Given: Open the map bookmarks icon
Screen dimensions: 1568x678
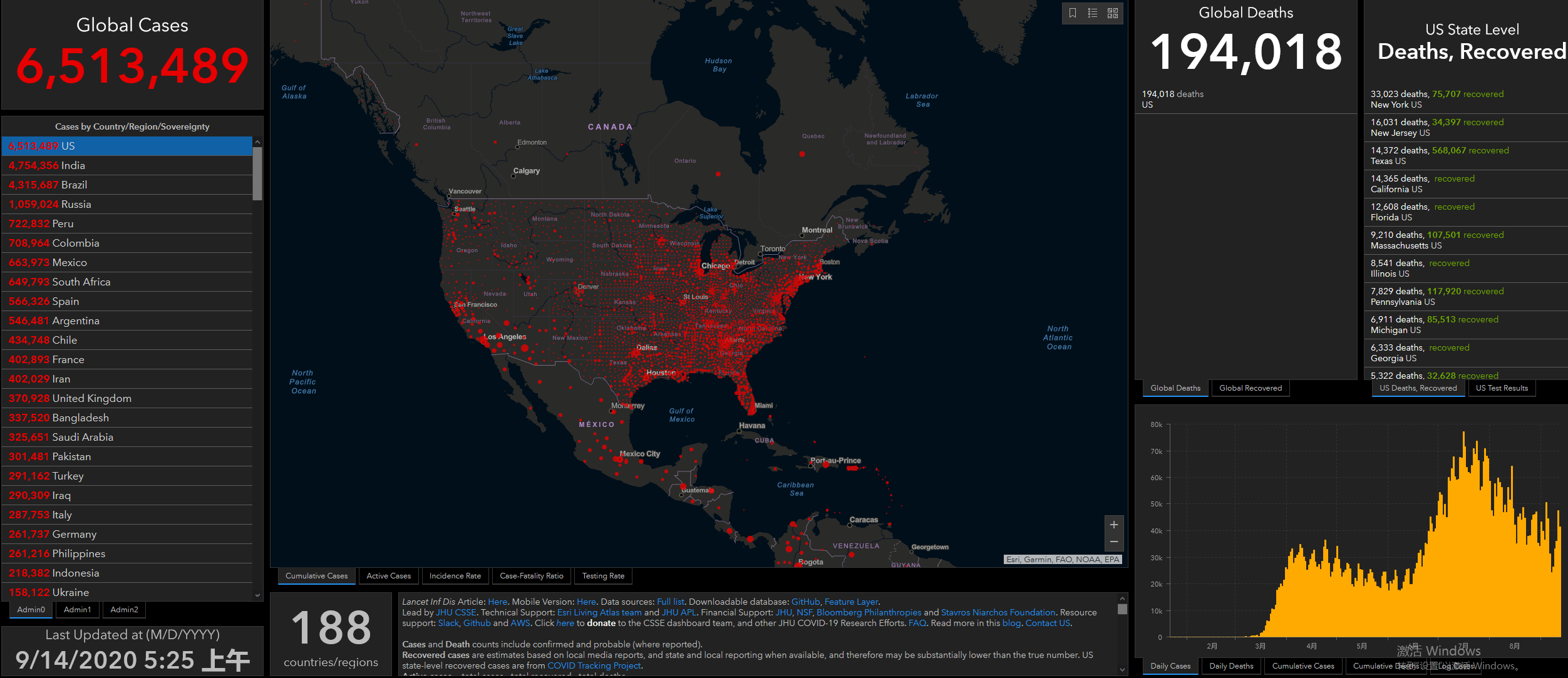Looking at the screenshot, I should [x=1073, y=13].
